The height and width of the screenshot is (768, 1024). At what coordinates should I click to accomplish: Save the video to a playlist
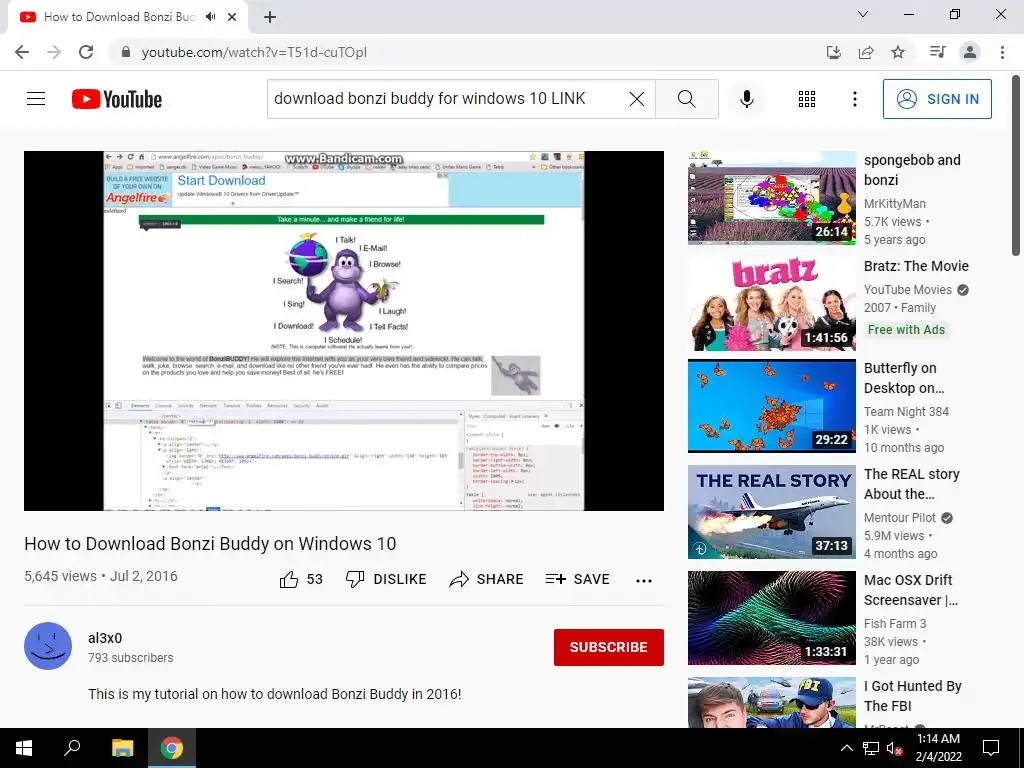click(577, 579)
